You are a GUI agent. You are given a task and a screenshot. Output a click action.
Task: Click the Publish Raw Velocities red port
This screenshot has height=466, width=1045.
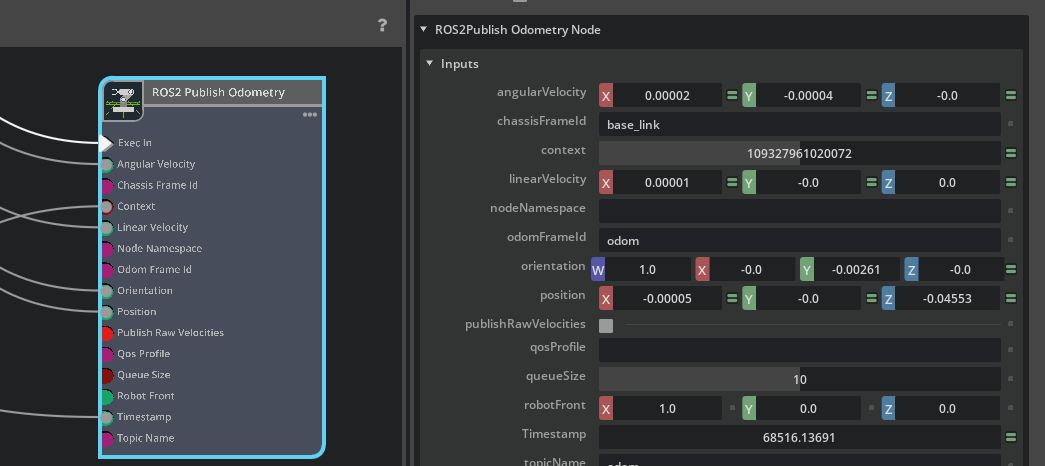106,333
